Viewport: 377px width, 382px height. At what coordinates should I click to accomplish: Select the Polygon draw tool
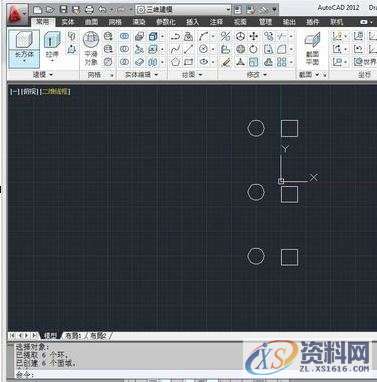pyautogui.click(x=176, y=62)
